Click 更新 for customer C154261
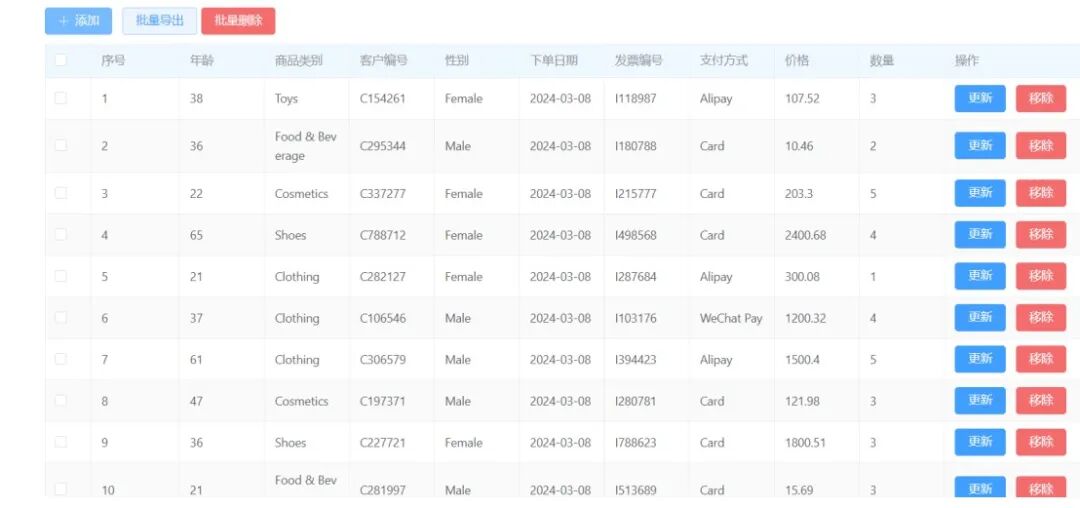Image resolution: width=1080 pixels, height=508 pixels. coord(979,98)
